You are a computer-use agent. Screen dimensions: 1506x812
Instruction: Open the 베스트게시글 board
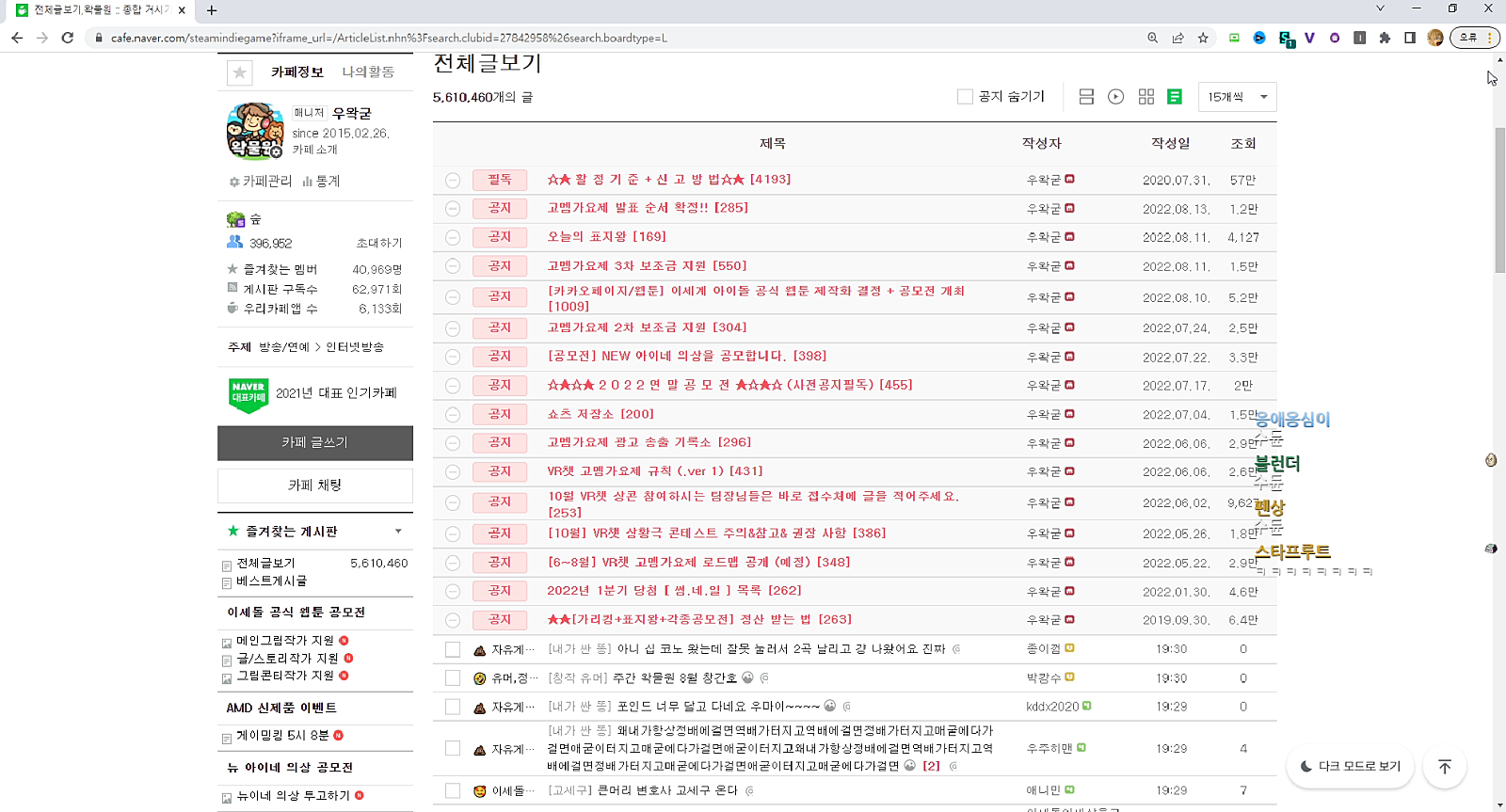pyautogui.click(x=271, y=581)
